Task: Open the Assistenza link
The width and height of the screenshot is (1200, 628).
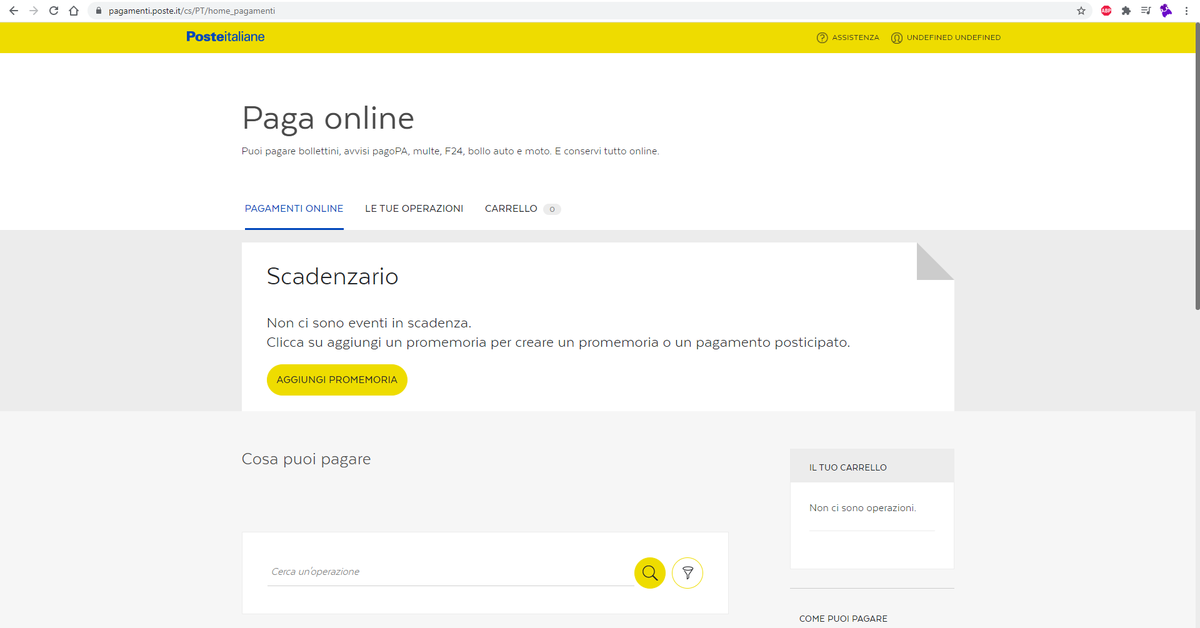Action: (856, 38)
